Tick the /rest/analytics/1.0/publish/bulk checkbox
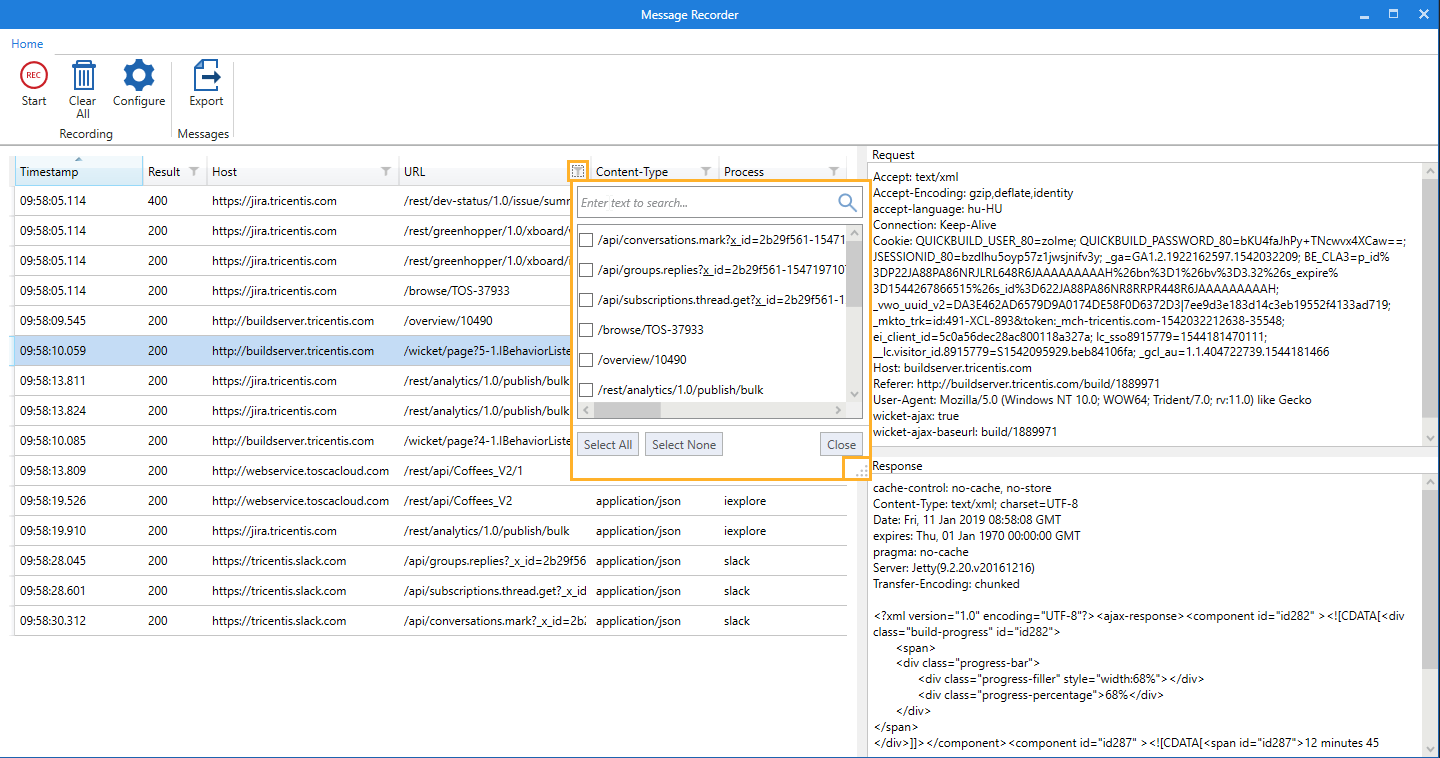Screen dimensions: 1440x758 [x=587, y=390]
